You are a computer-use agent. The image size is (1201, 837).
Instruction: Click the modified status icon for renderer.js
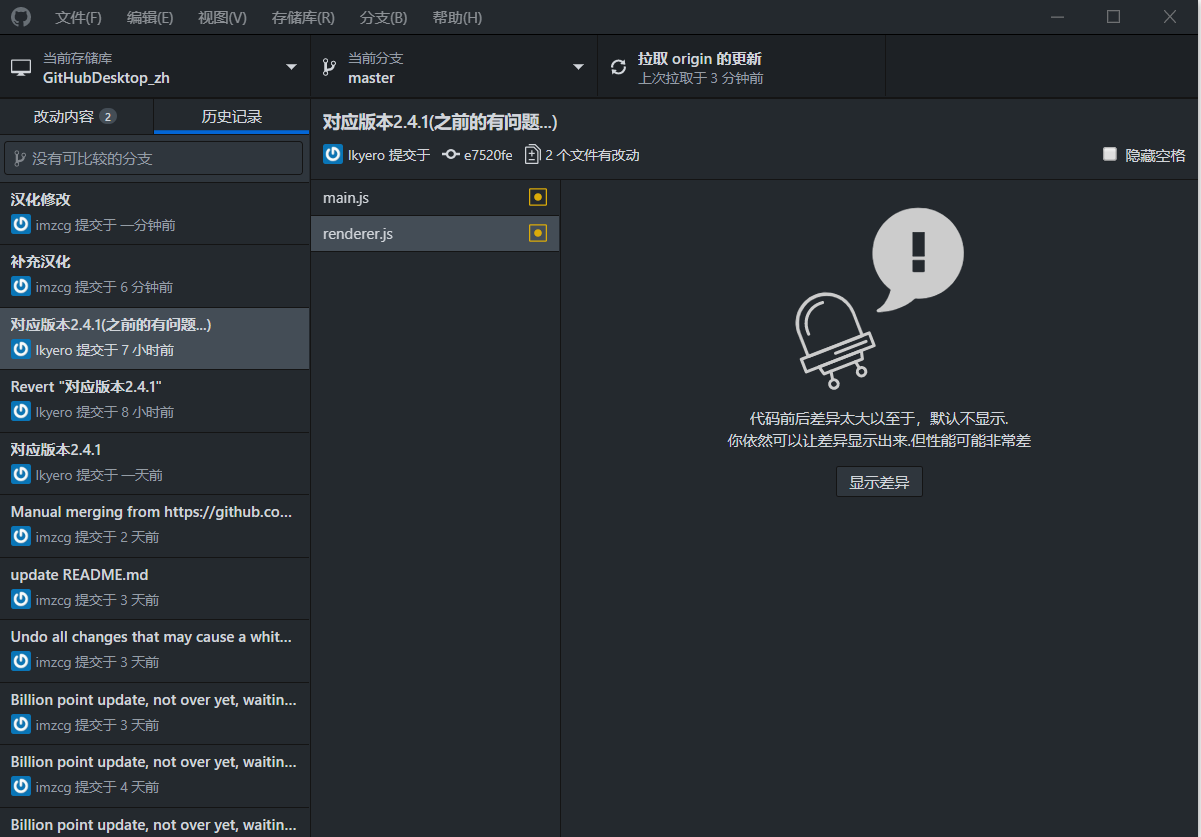click(538, 233)
